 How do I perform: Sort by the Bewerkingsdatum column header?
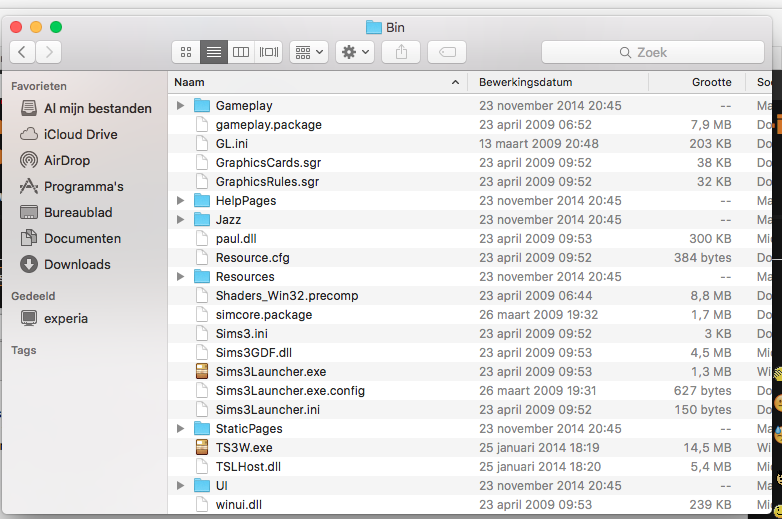[558, 82]
